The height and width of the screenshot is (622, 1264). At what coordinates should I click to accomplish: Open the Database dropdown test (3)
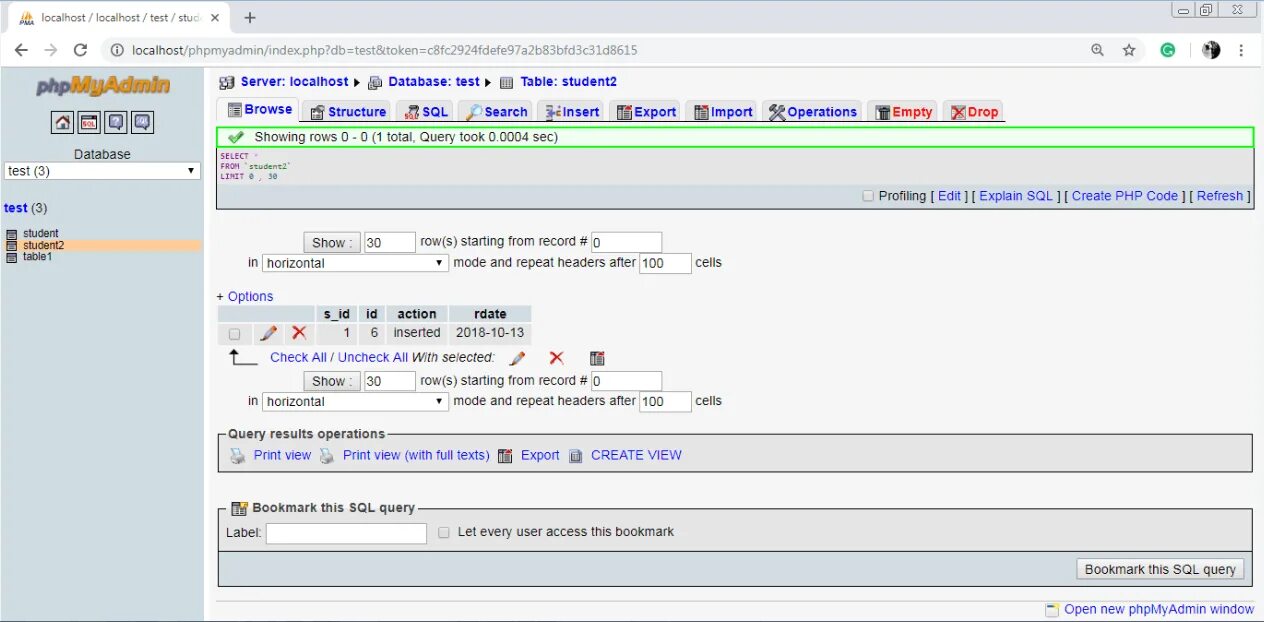pos(102,171)
